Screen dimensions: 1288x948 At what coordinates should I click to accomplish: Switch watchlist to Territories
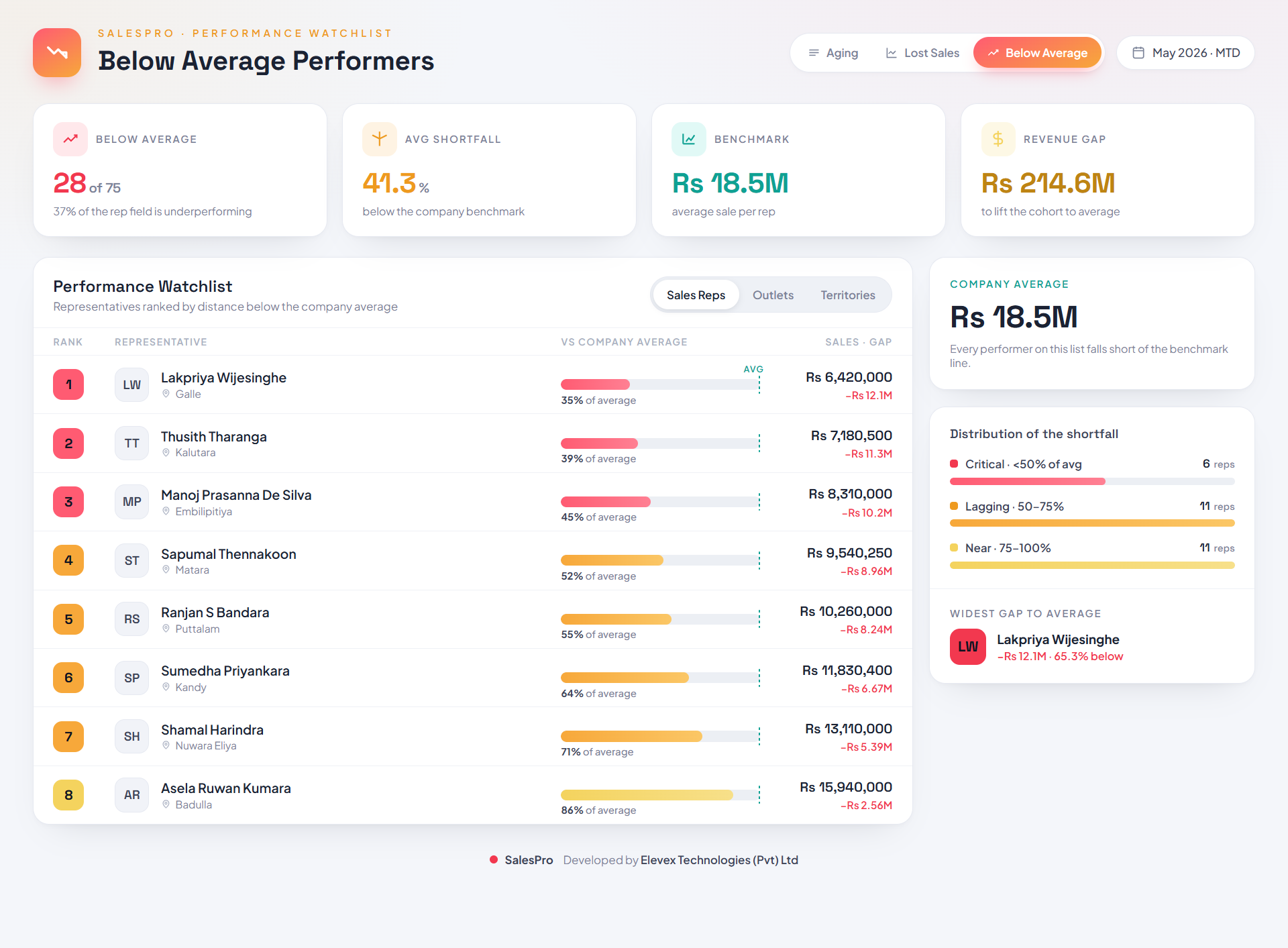(848, 295)
